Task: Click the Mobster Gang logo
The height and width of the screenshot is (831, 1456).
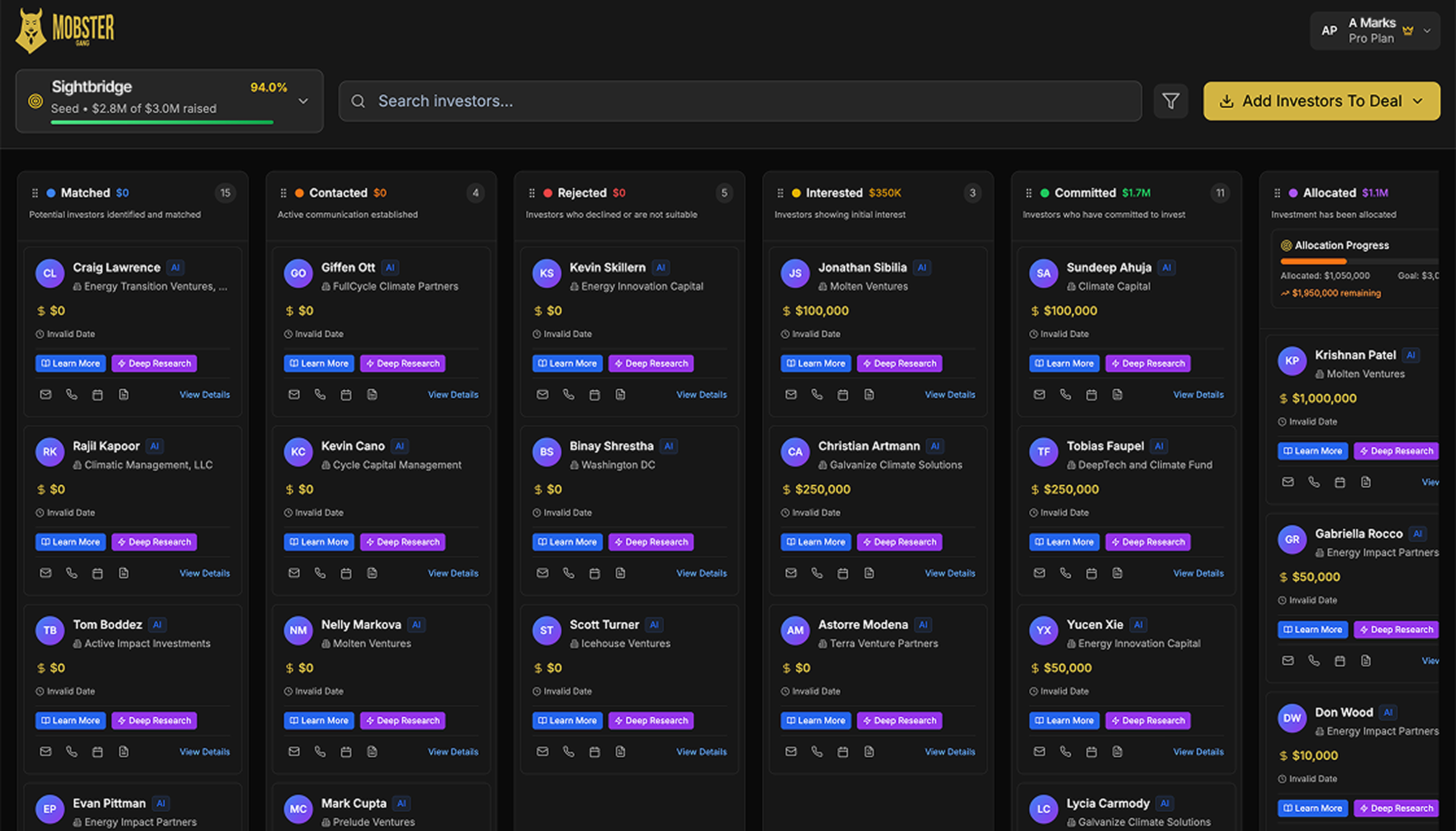Action: click(x=65, y=31)
